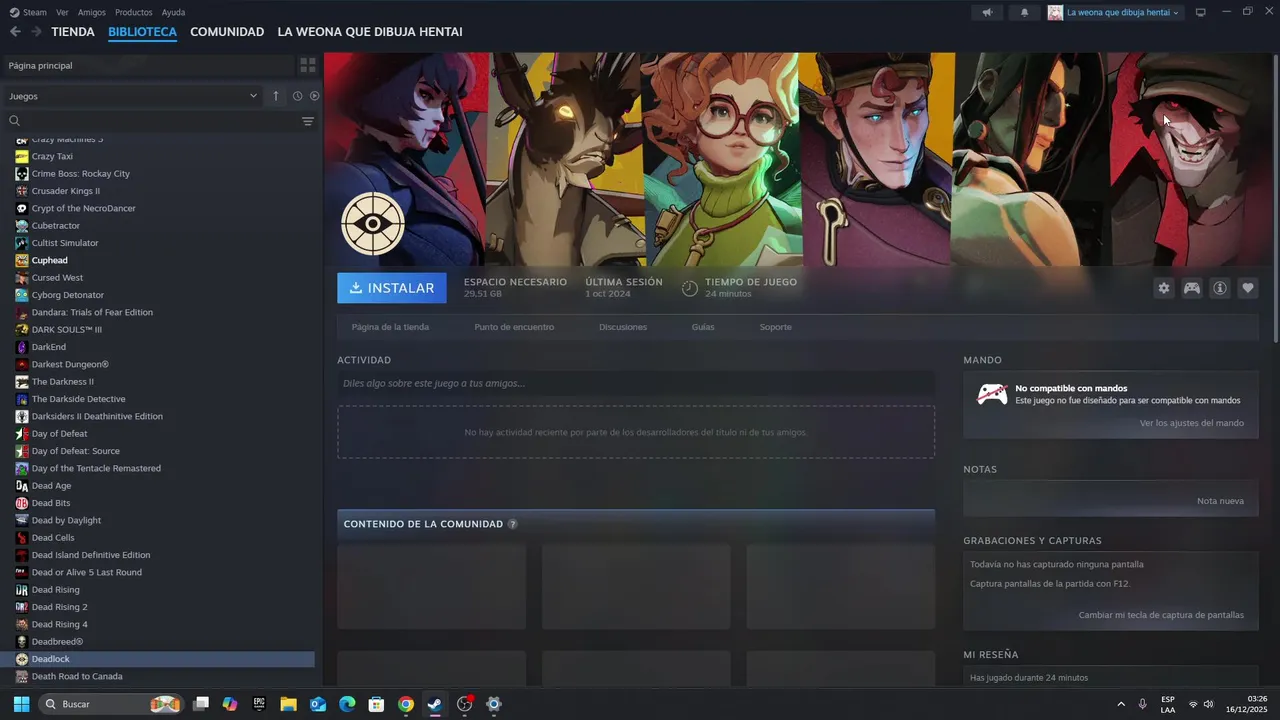Screen dimensions: 1280x720
Task: Select Dead by Daylight in game list
Action: tap(66, 520)
